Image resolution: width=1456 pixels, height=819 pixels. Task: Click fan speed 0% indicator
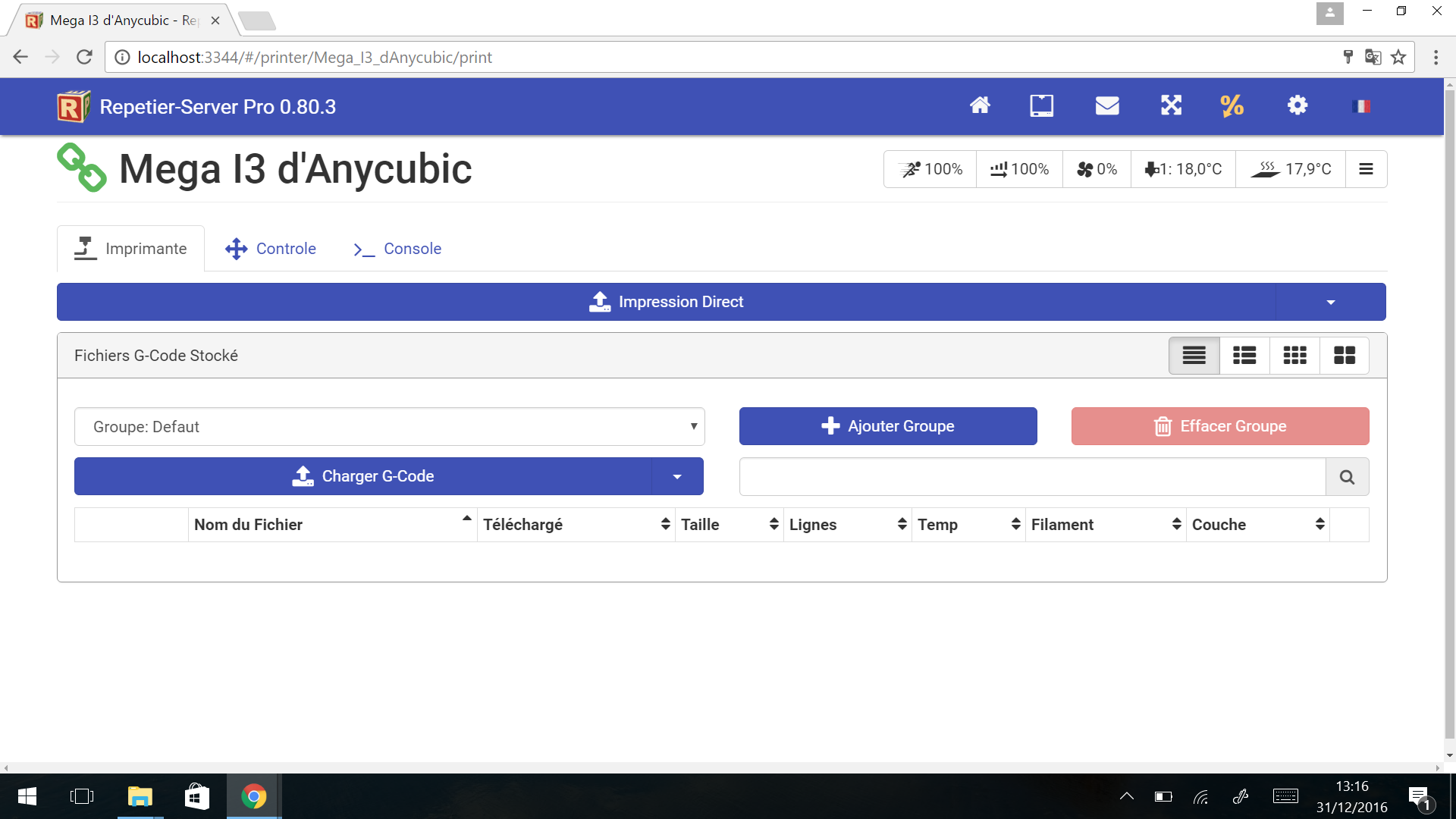click(1097, 169)
